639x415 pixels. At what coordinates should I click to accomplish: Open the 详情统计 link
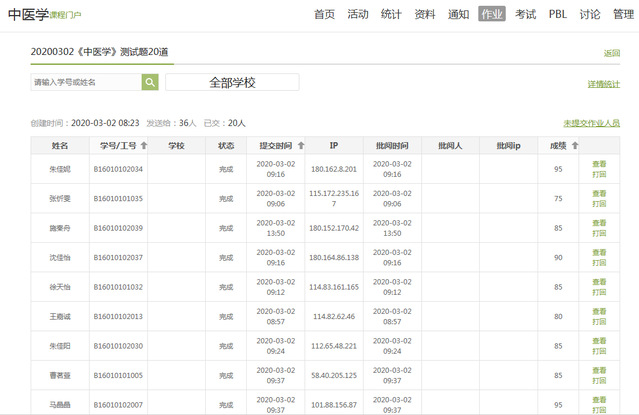[603, 84]
